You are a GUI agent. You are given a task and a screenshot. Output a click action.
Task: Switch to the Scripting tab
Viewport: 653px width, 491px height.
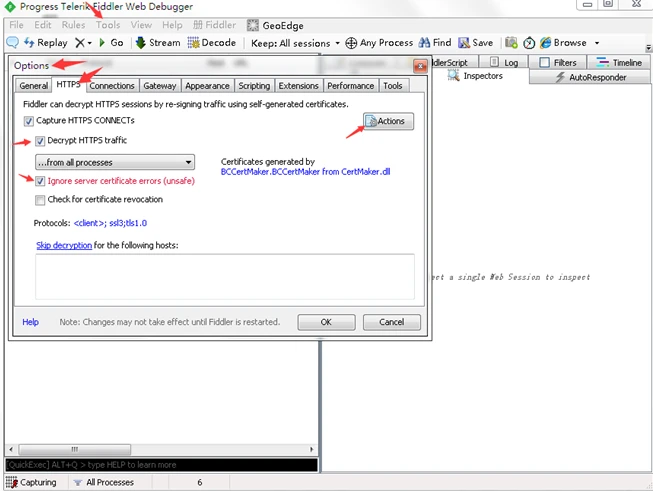pos(254,86)
